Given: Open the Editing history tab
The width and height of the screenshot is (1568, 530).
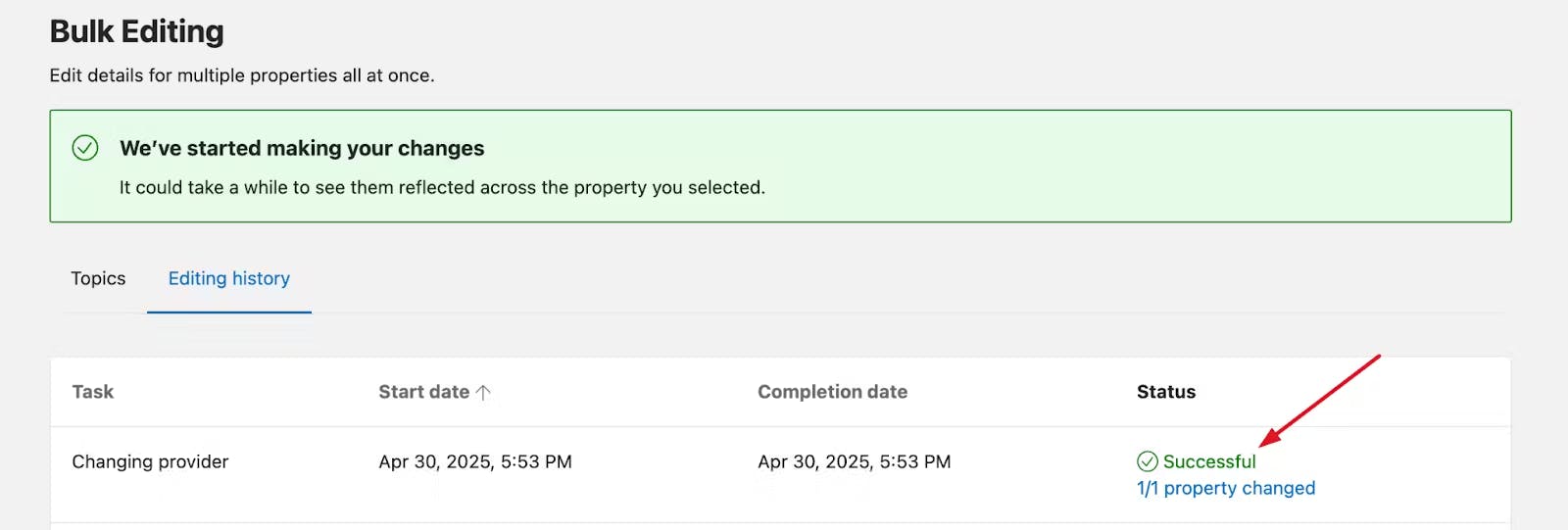Looking at the screenshot, I should pos(229,278).
